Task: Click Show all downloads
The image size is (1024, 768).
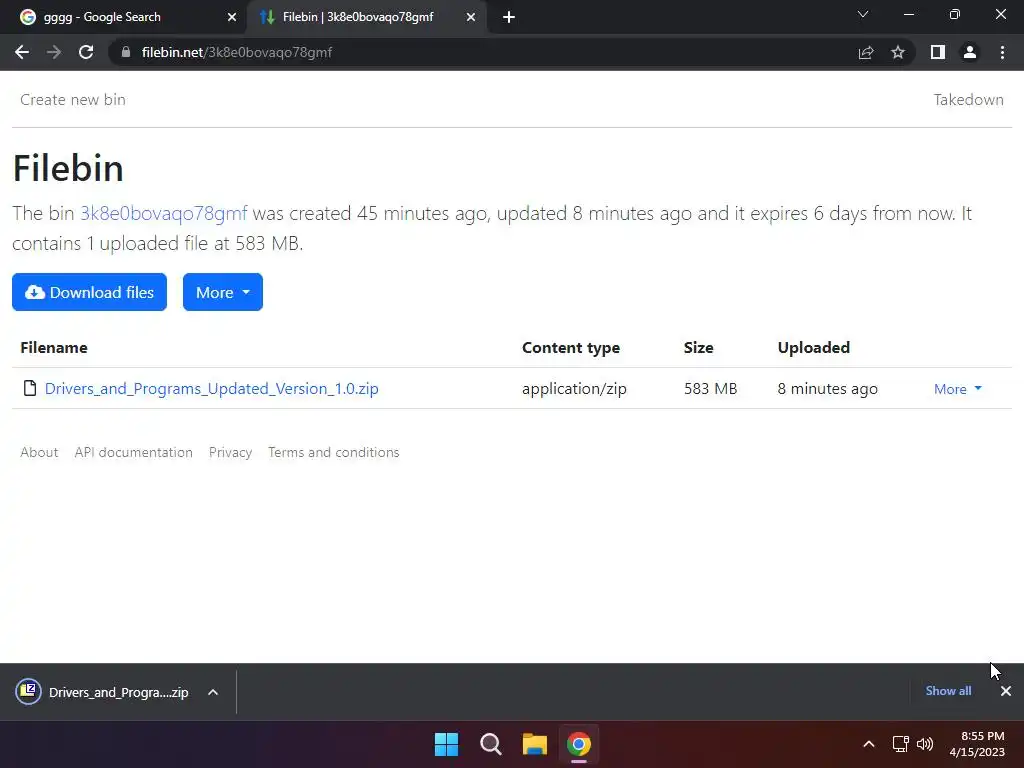Action: click(948, 691)
